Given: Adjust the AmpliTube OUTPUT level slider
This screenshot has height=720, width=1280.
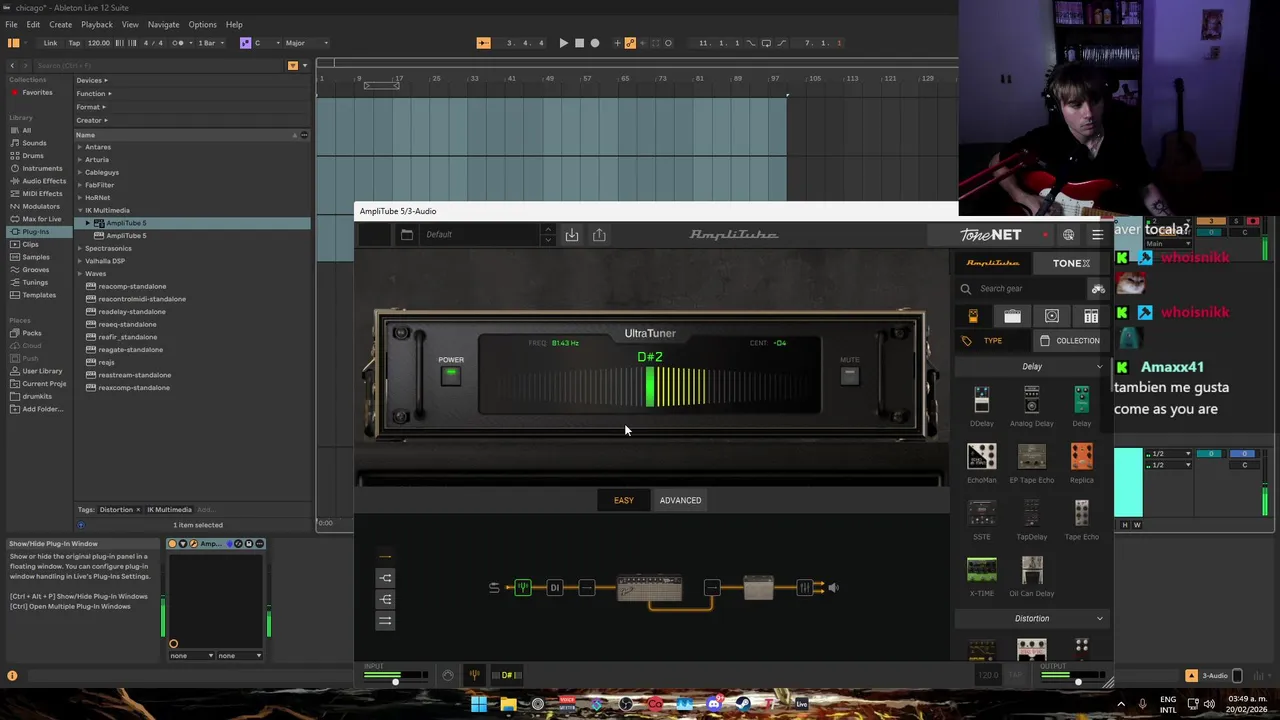Looking at the screenshot, I should (x=1078, y=682).
